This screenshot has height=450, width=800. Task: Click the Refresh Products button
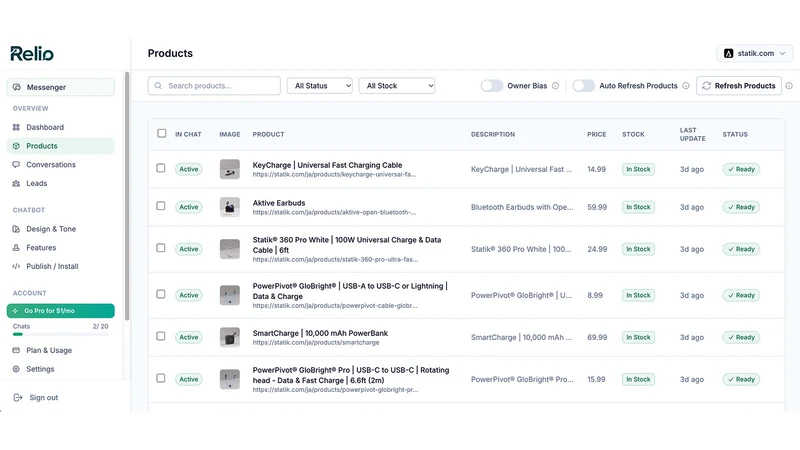(739, 86)
